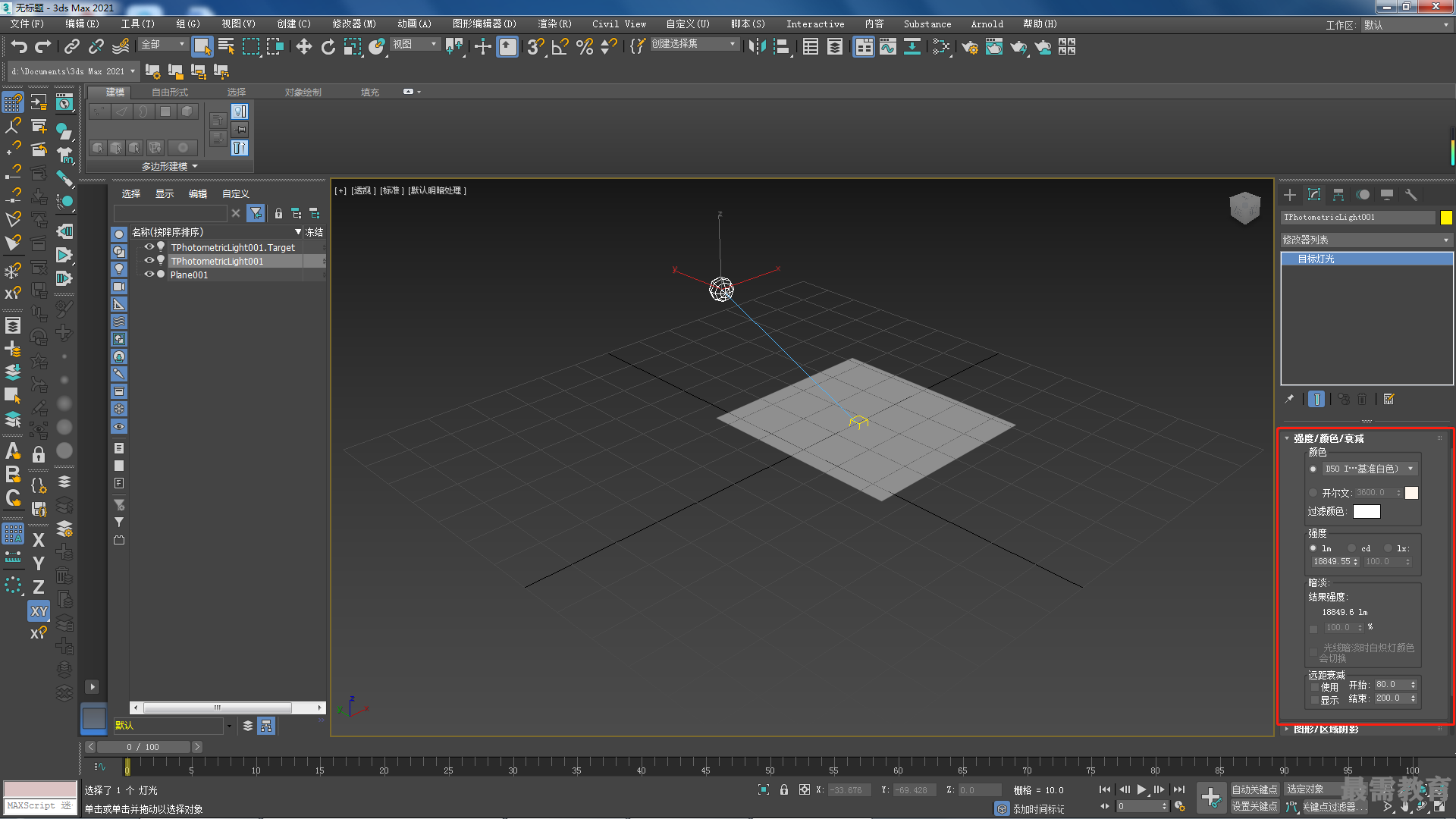Switch to the Create panel plus icon

(1290, 195)
